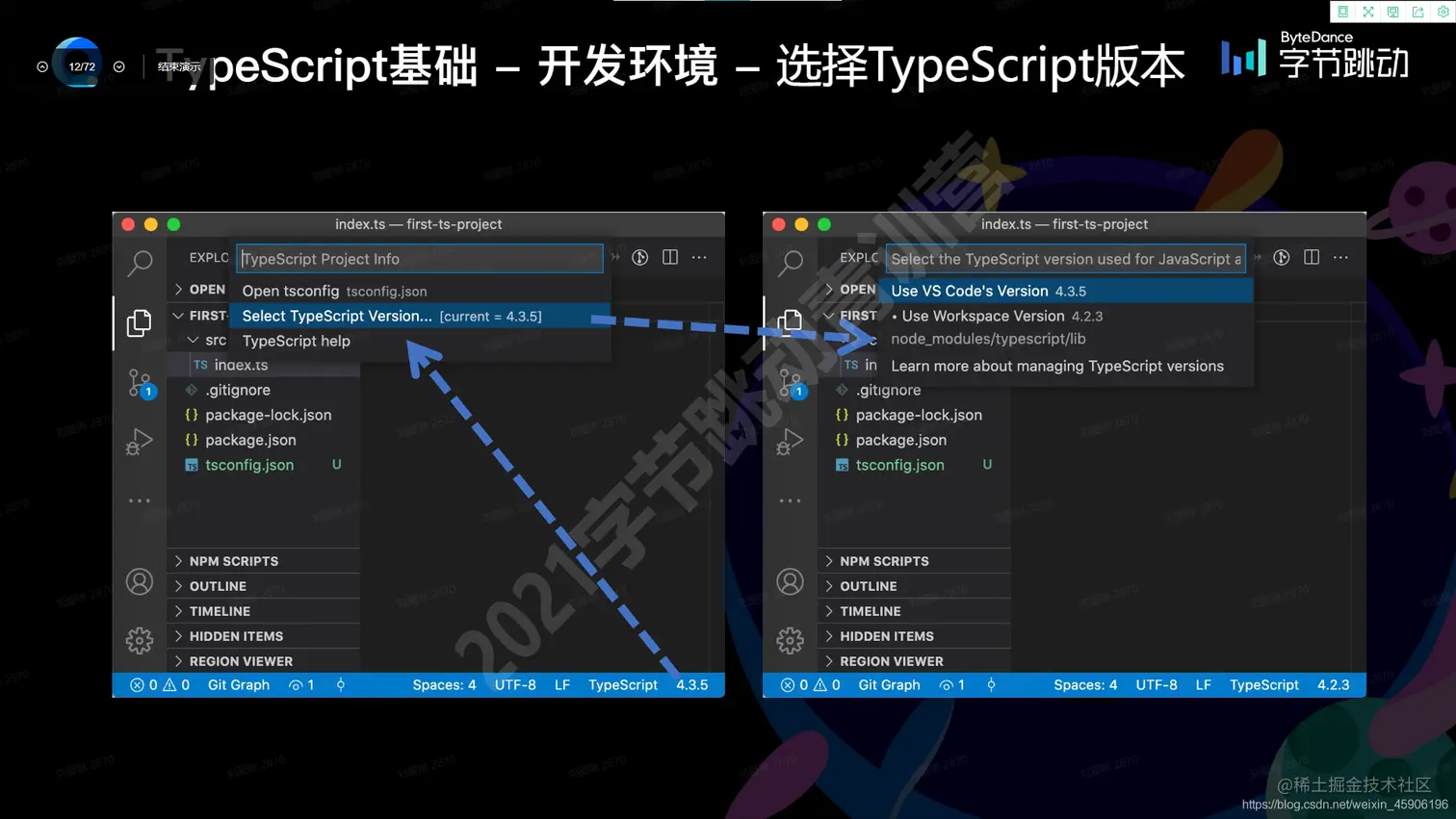This screenshot has width=1456, height=819.
Task: Click open changes icon in right window toolbar
Action: point(1282,257)
